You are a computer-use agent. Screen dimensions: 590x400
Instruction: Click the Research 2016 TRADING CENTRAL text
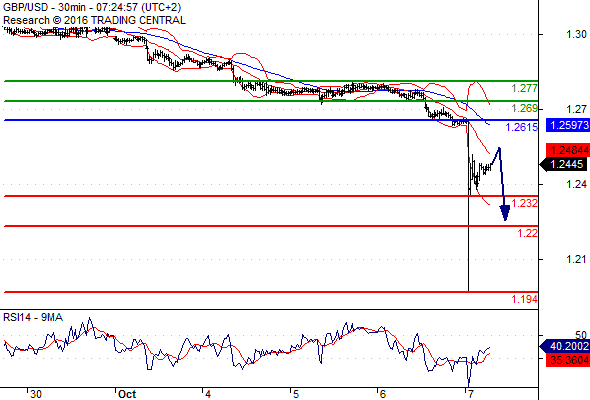point(94,20)
